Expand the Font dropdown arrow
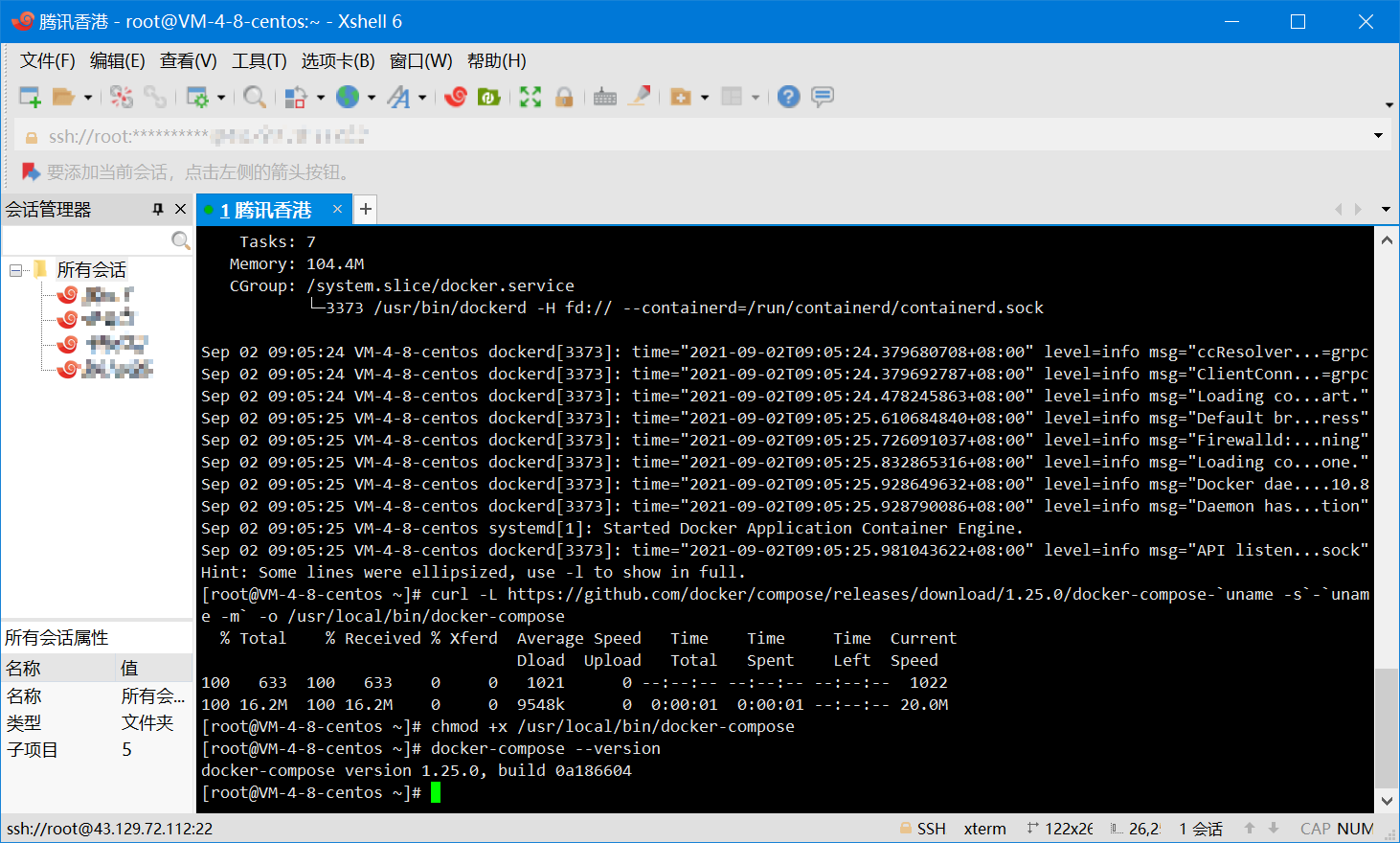1400x843 pixels. point(421,97)
